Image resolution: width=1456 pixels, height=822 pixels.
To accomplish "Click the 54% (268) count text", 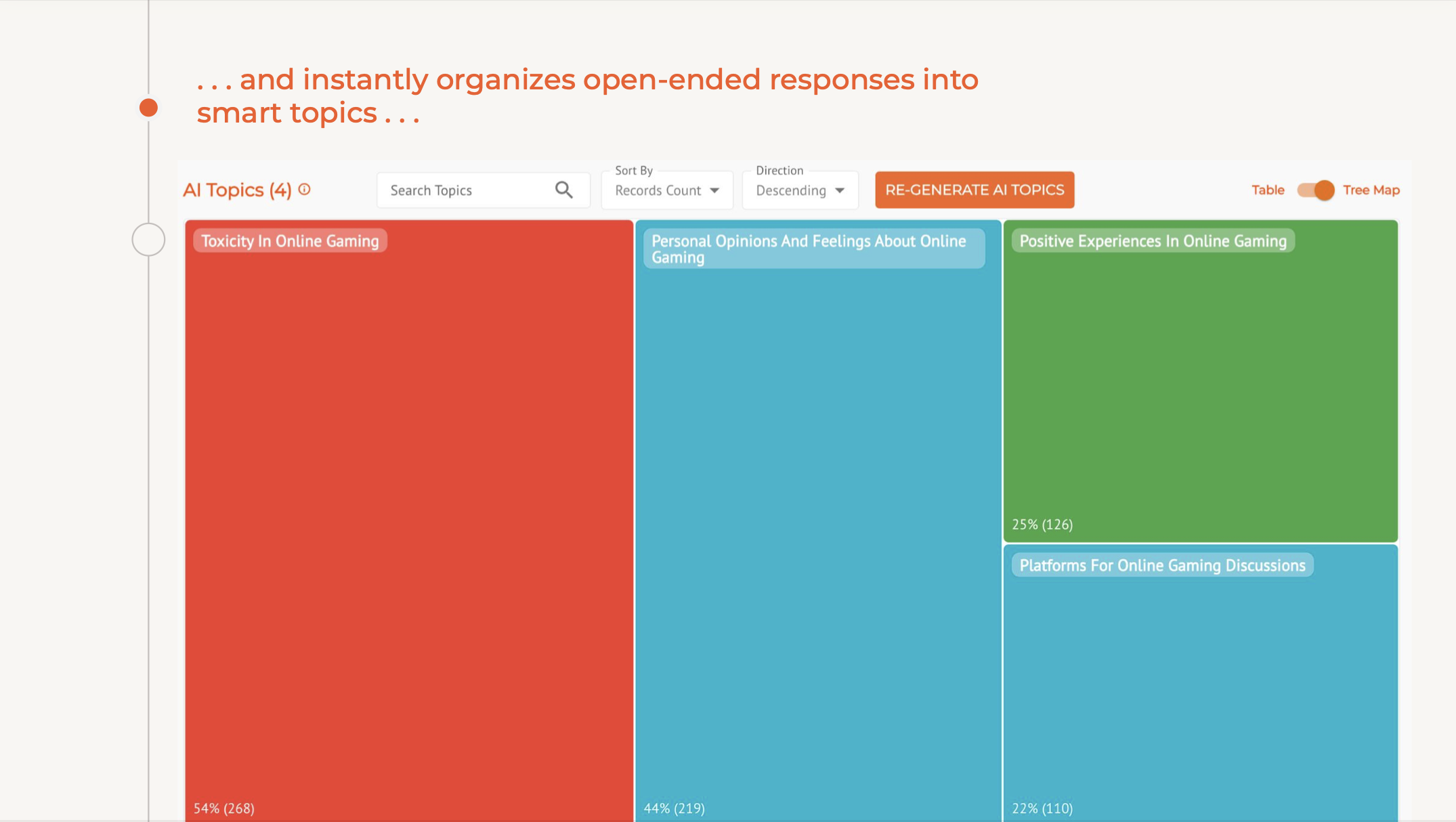I will [224, 808].
